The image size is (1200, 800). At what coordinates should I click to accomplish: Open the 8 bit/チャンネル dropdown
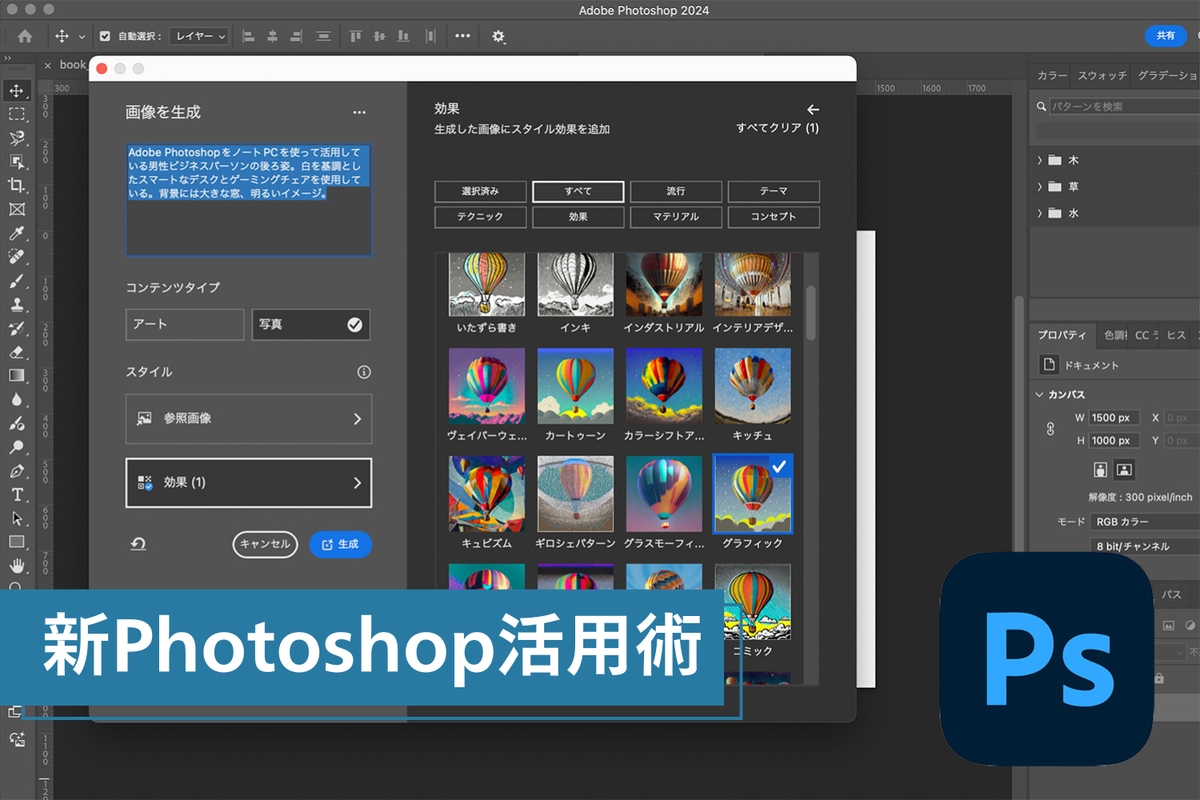(1145, 546)
